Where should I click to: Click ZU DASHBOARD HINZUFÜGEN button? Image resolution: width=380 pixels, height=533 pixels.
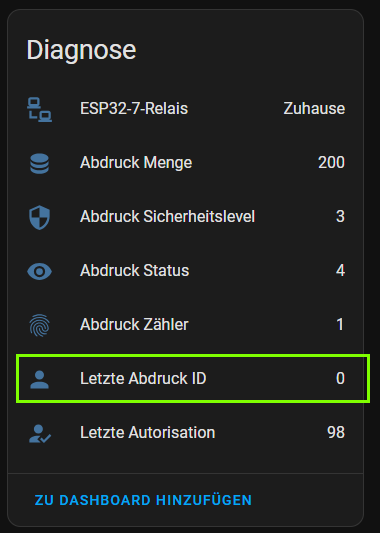tap(143, 500)
